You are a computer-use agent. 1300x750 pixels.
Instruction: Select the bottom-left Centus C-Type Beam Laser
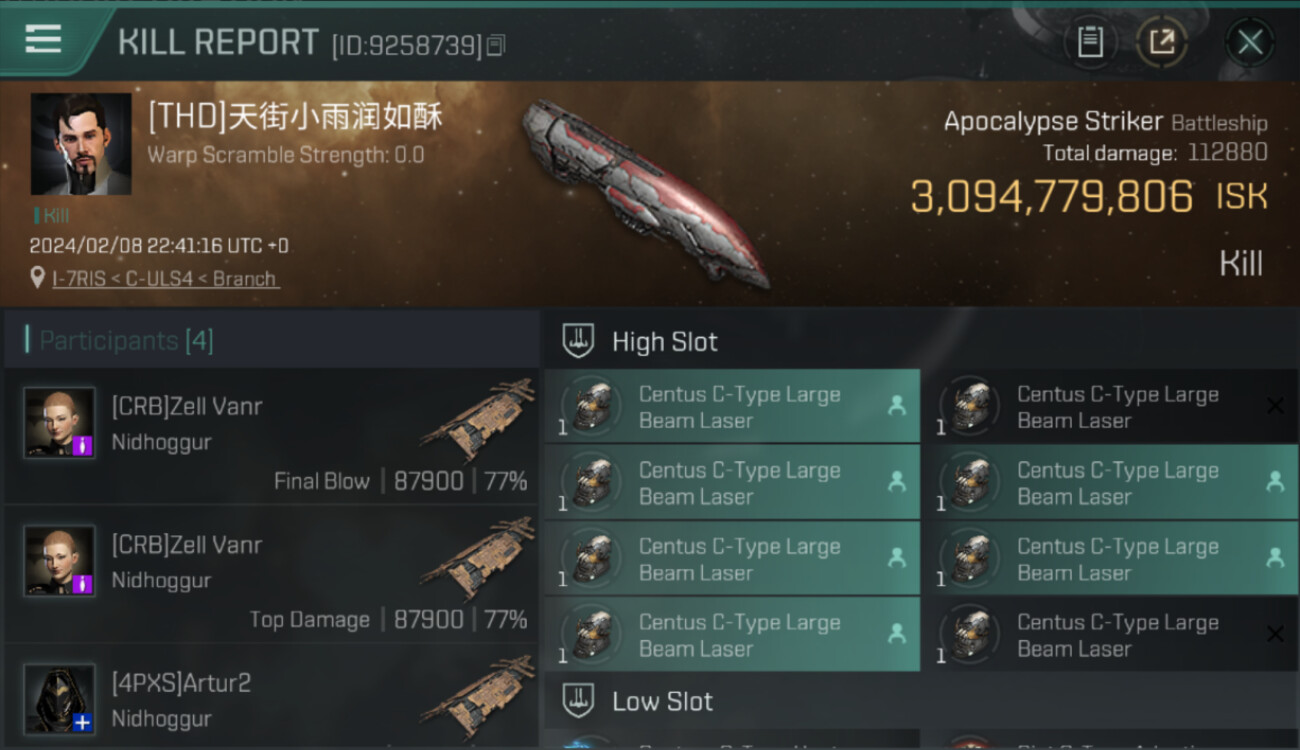(x=732, y=635)
